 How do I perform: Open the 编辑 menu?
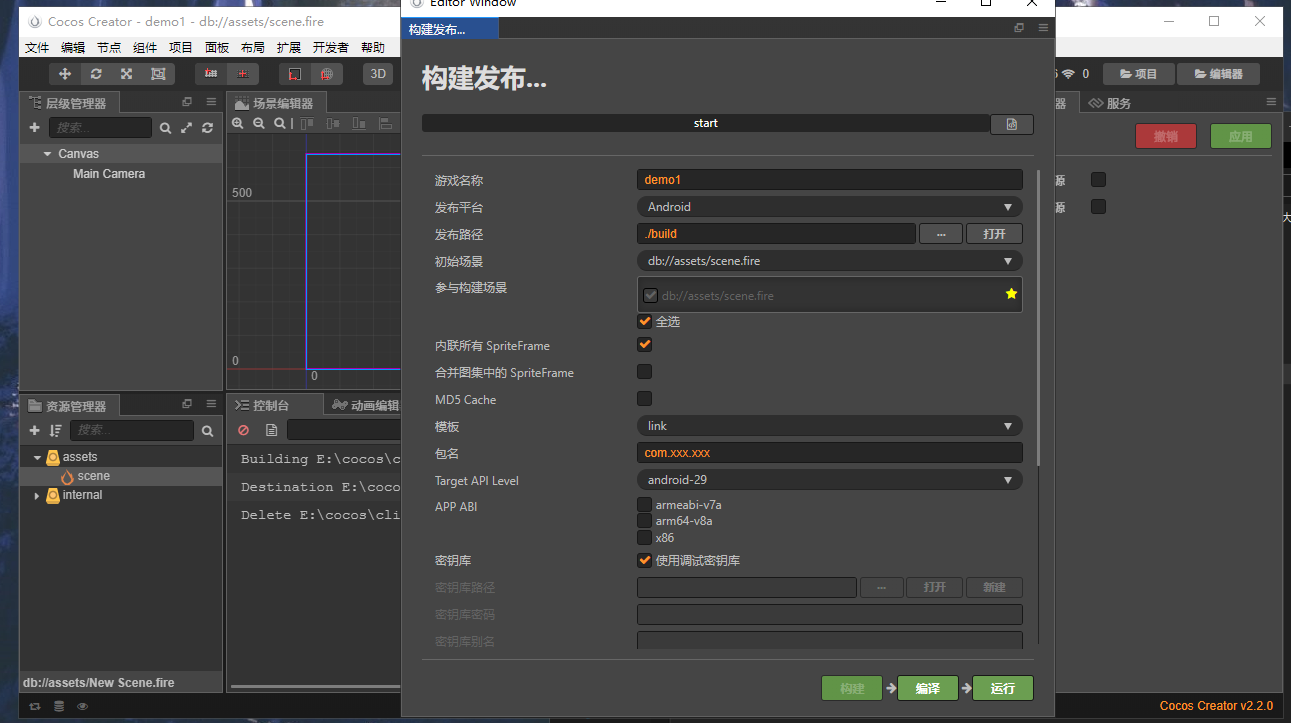pos(73,47)
